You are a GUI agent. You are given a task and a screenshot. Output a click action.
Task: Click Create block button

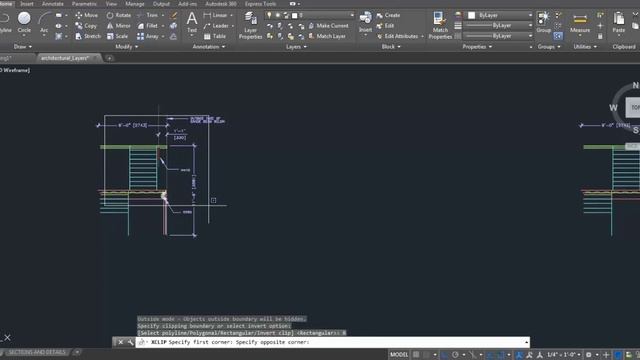[x=388, y=15]
